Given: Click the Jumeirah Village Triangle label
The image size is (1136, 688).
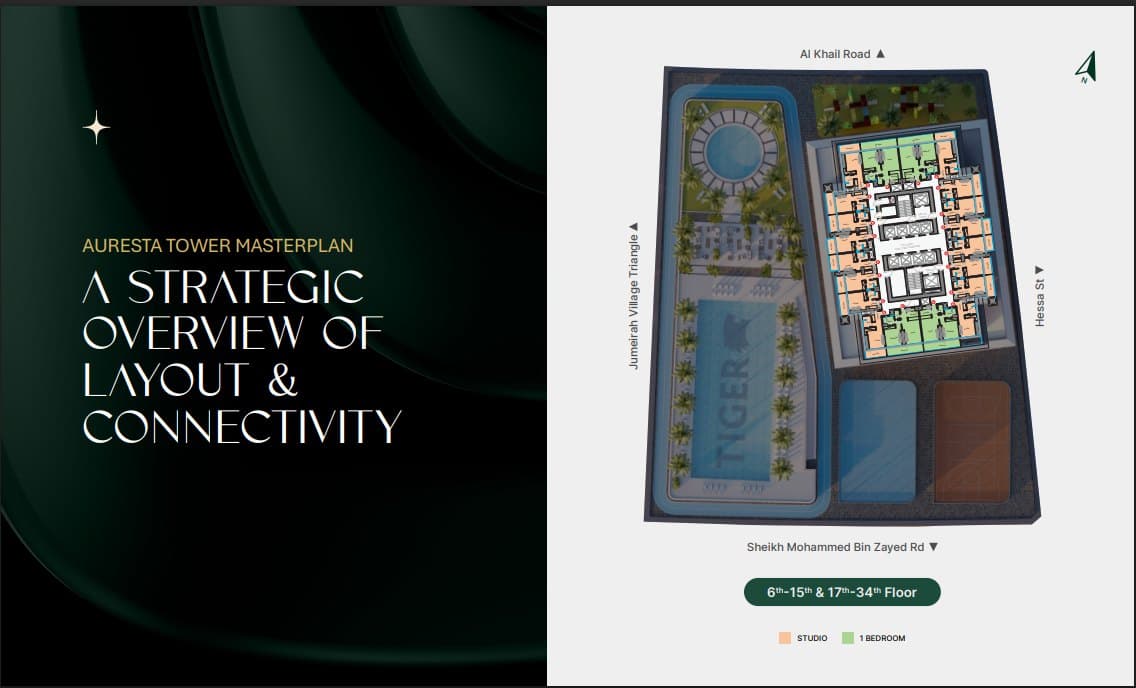Looking at the screenshot, I should [x=634, y=301].
